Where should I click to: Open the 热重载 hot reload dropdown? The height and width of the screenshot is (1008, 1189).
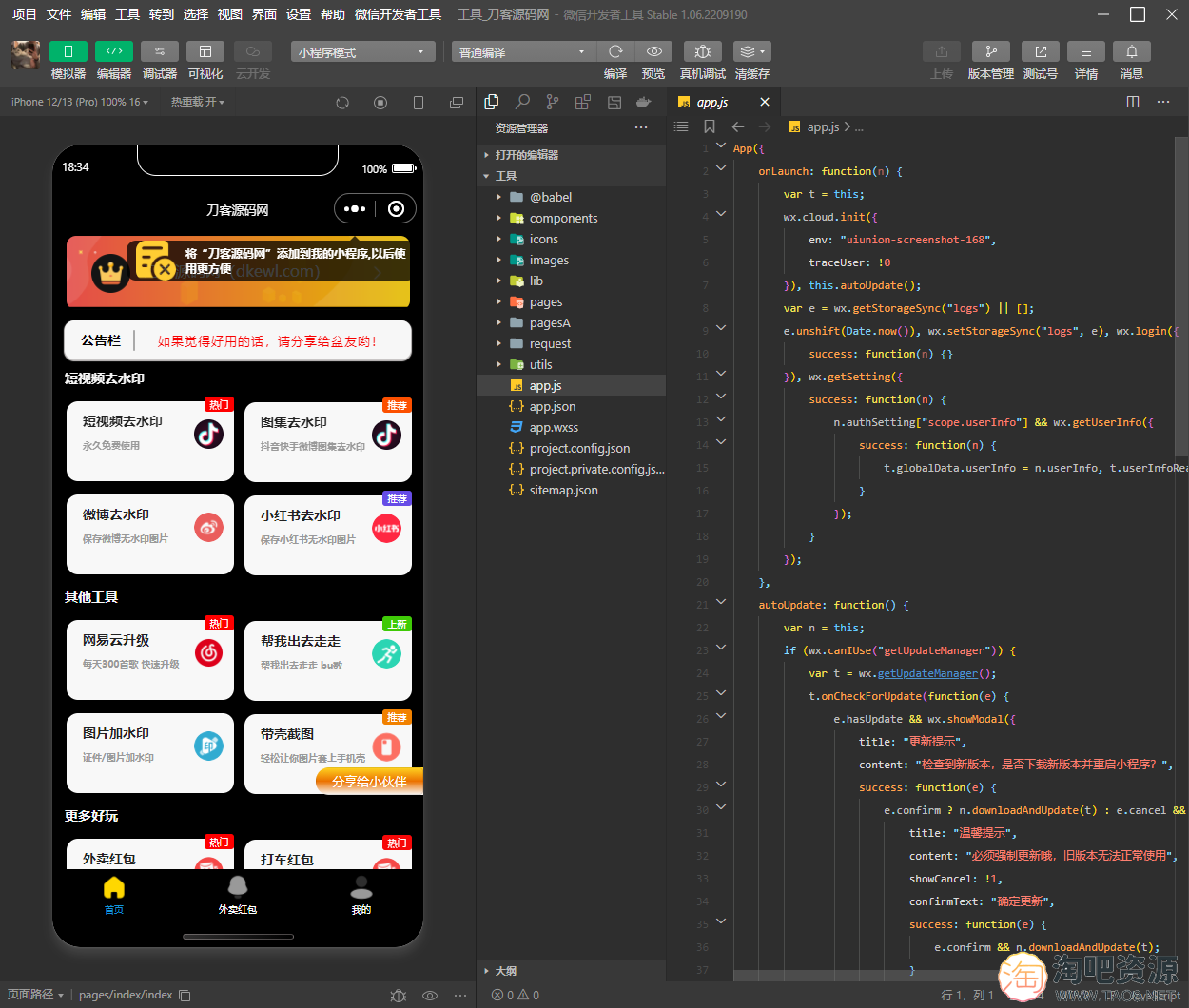pos(198,102)
